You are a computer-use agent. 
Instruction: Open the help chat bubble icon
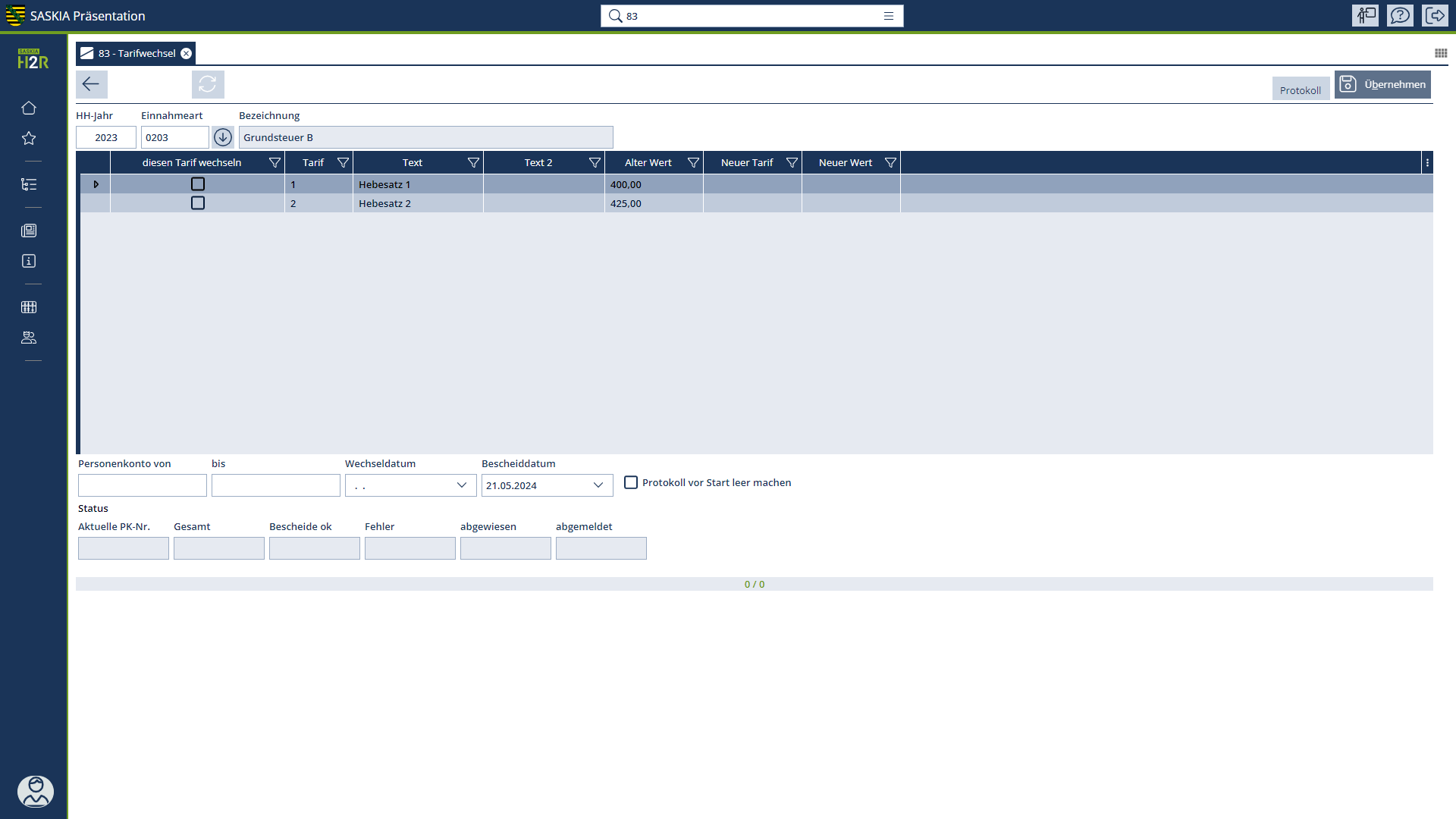[1400, 15]
